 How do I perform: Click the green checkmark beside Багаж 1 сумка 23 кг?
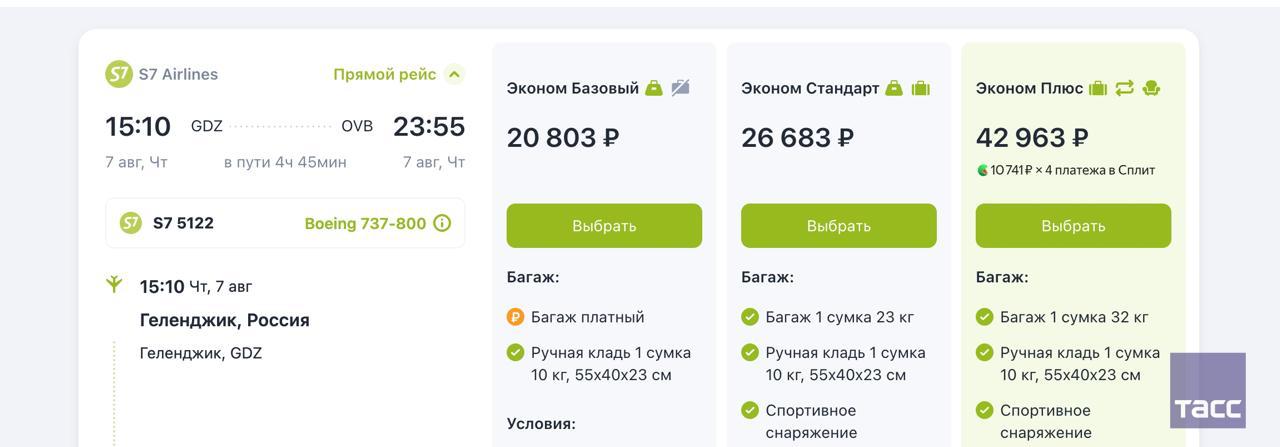[750, 317]
